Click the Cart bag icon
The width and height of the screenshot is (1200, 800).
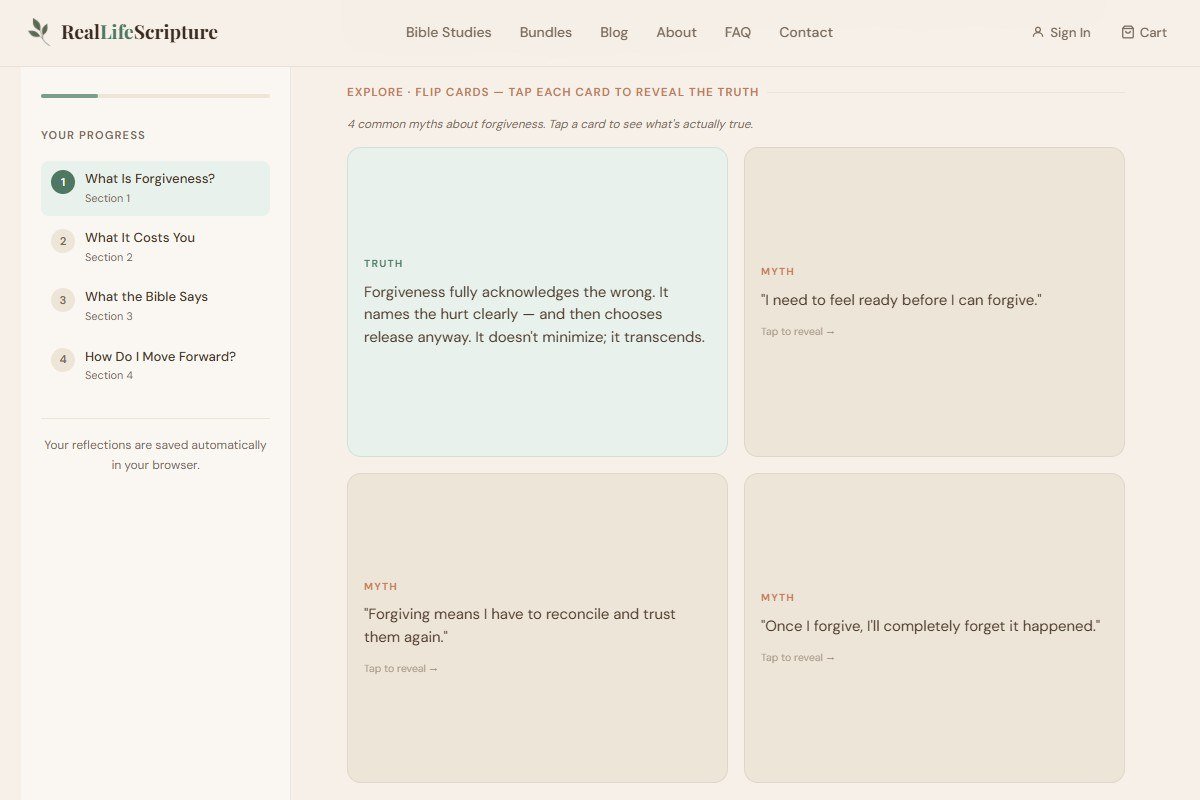[1128, 32]
